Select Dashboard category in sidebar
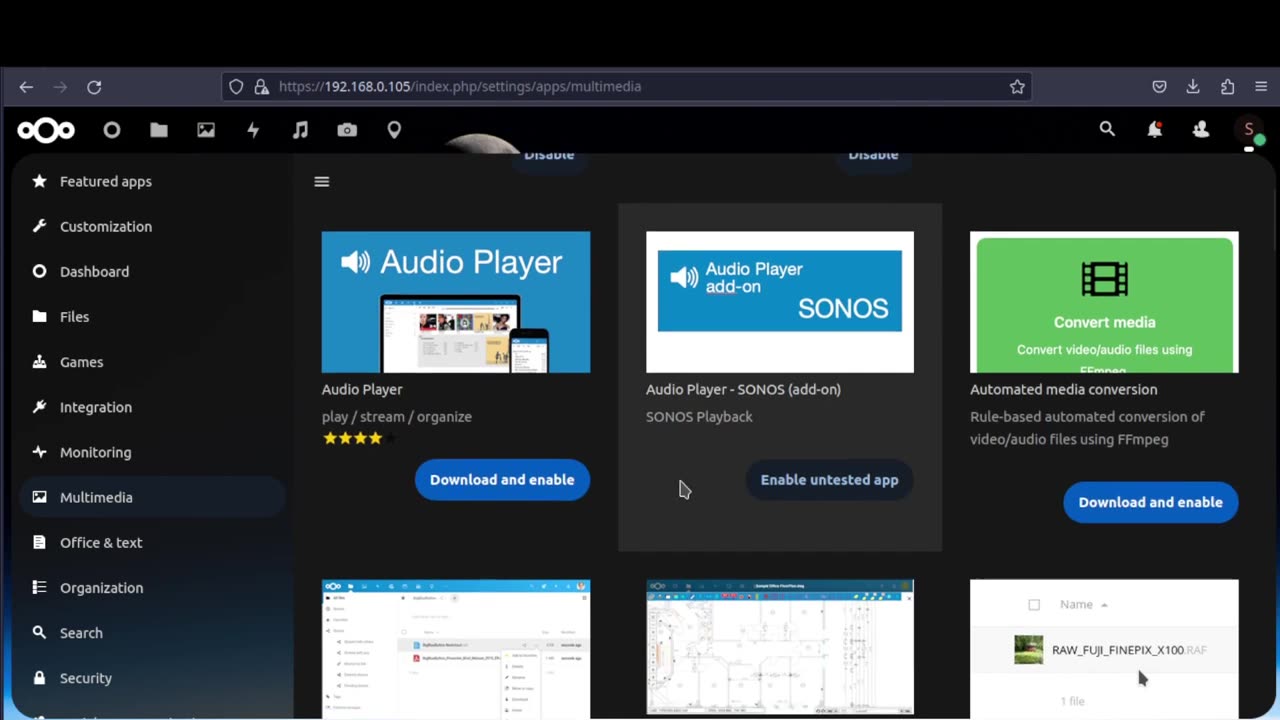This screenshot has height=720, width=1280. coord(152,271)
